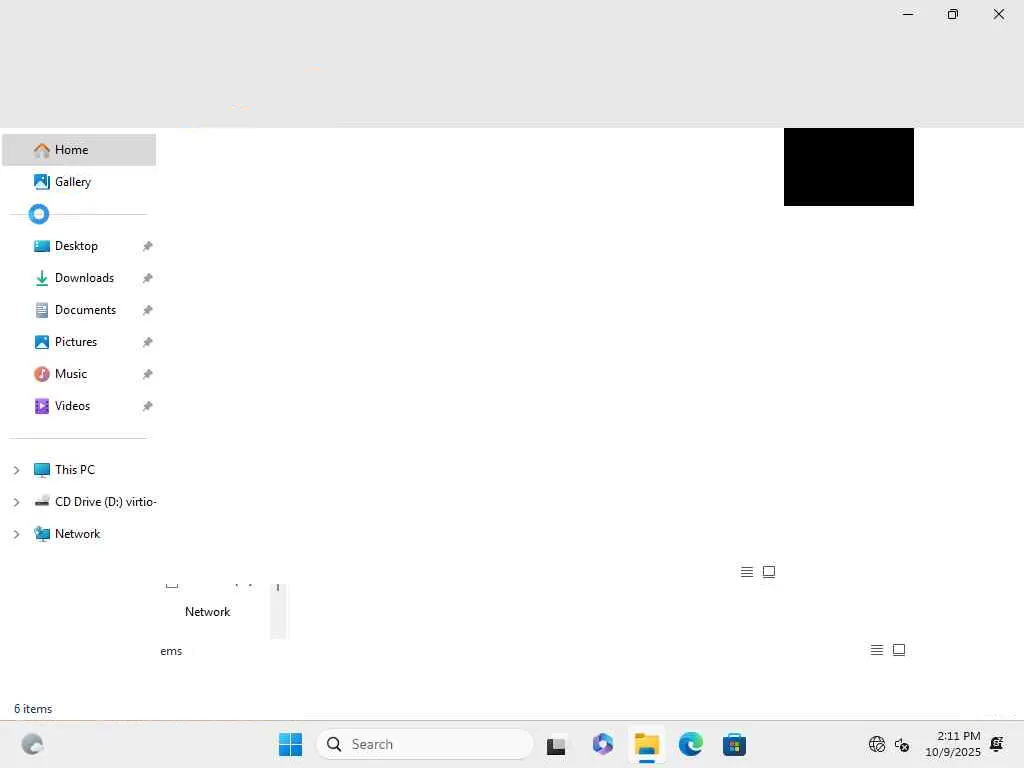1024x768 pixels.
Task: Click the muted volume tray icon
Action: (x=902, y=744)
